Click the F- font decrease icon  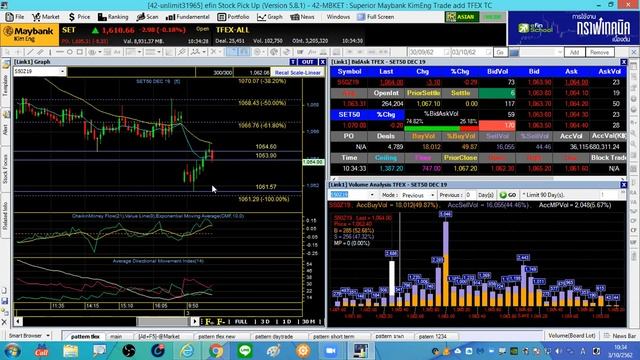tap(221, 322)
